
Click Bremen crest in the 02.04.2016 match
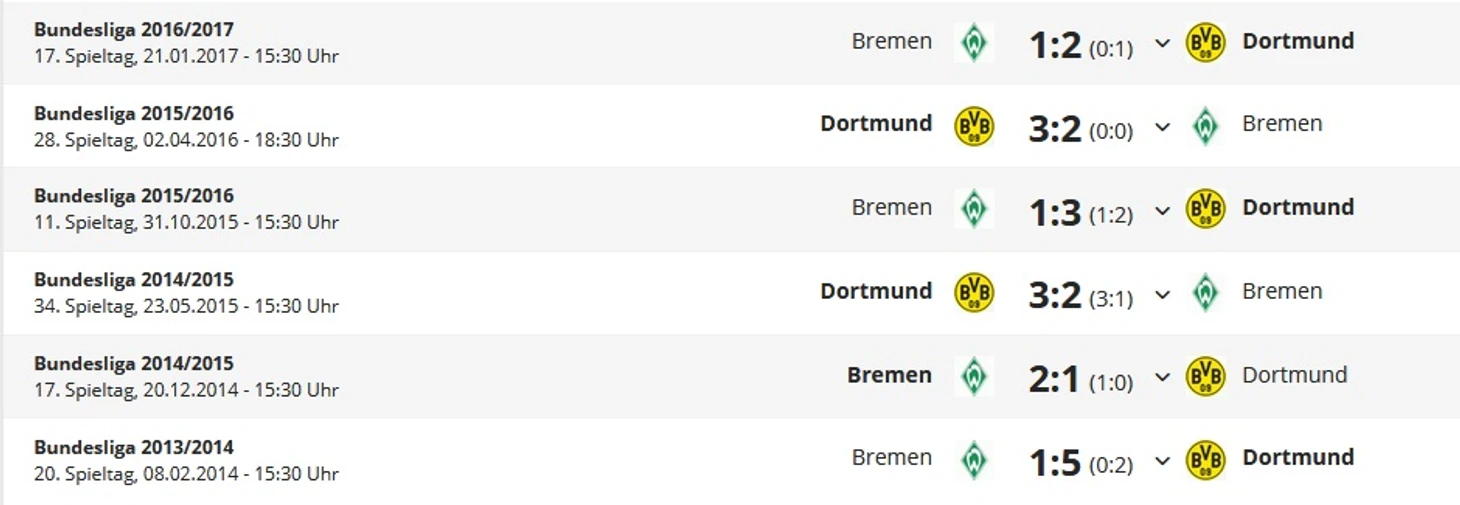coord(1205,126)
